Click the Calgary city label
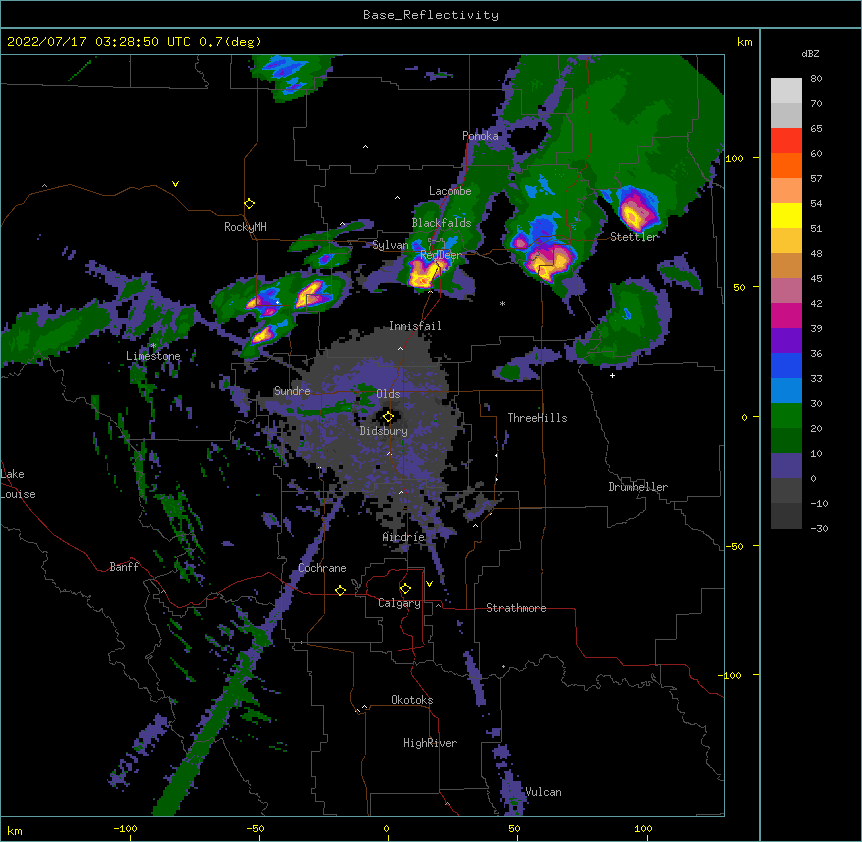 click(x=399, y=603)
